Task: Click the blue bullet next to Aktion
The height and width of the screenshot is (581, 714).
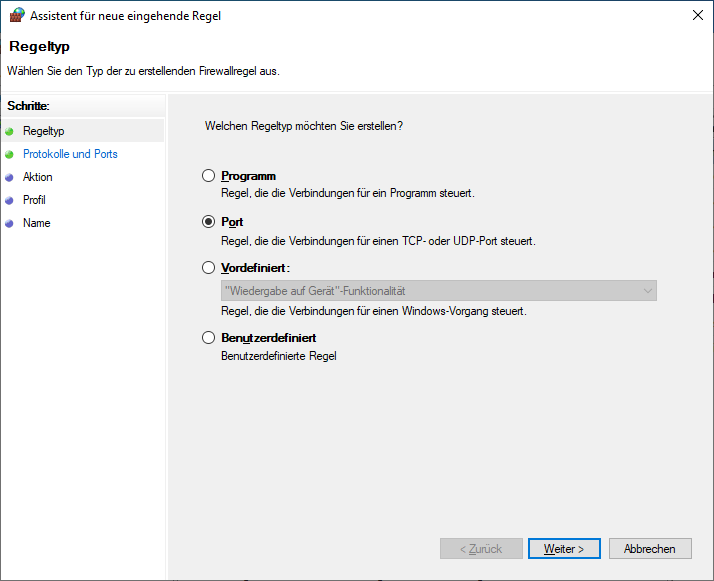Action: 10,177
